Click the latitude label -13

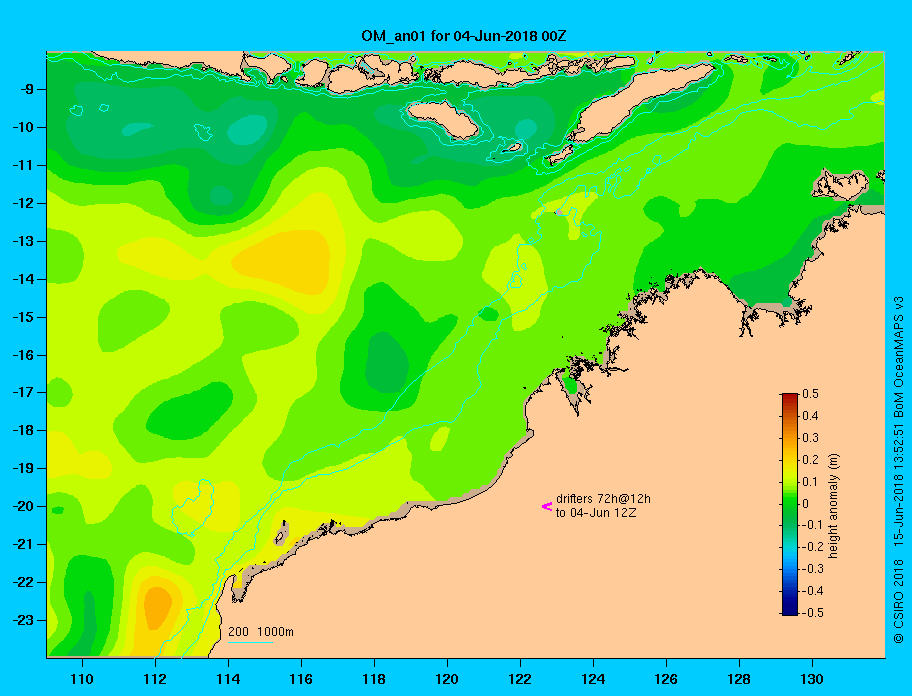[23, 241]
